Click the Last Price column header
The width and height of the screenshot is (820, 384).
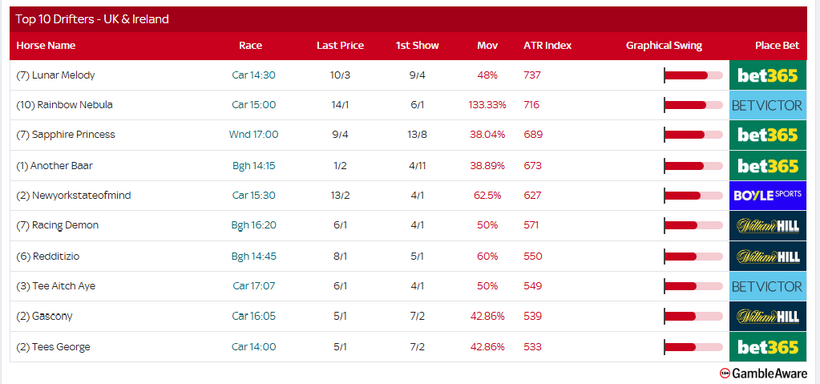(340, 46)
